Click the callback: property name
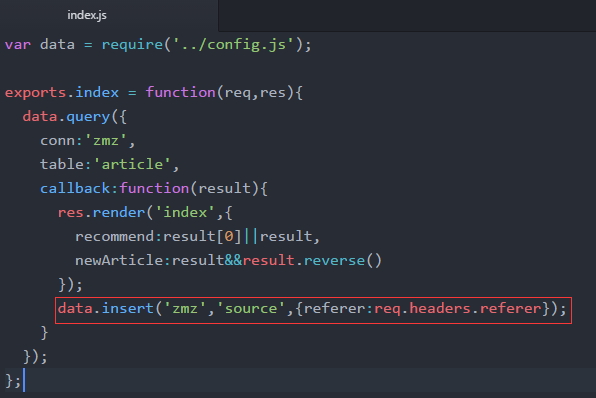This screenshot has width=596, height=398. pos(79,188)
